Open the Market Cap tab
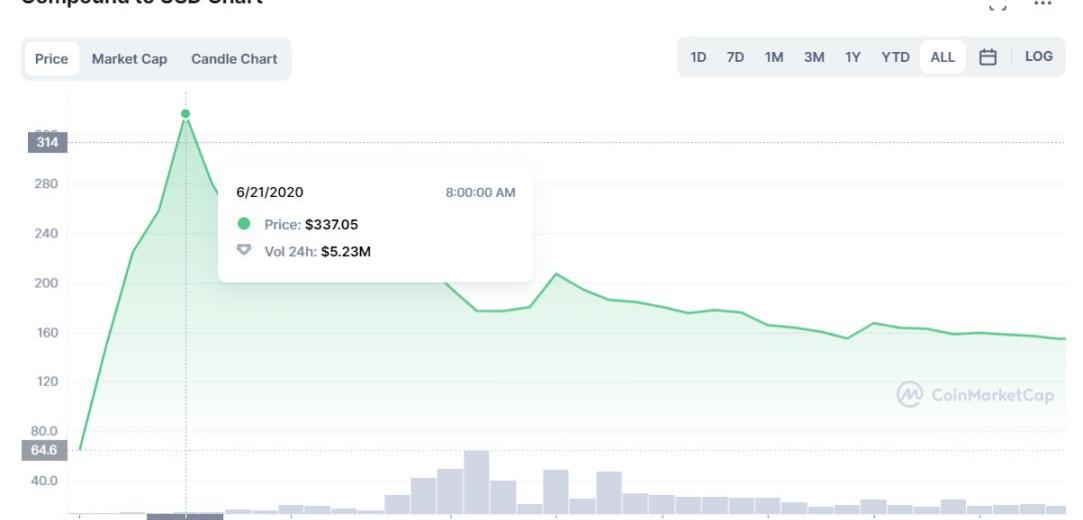The height and width of the screenshot is (520, 1083). [129, 59]
